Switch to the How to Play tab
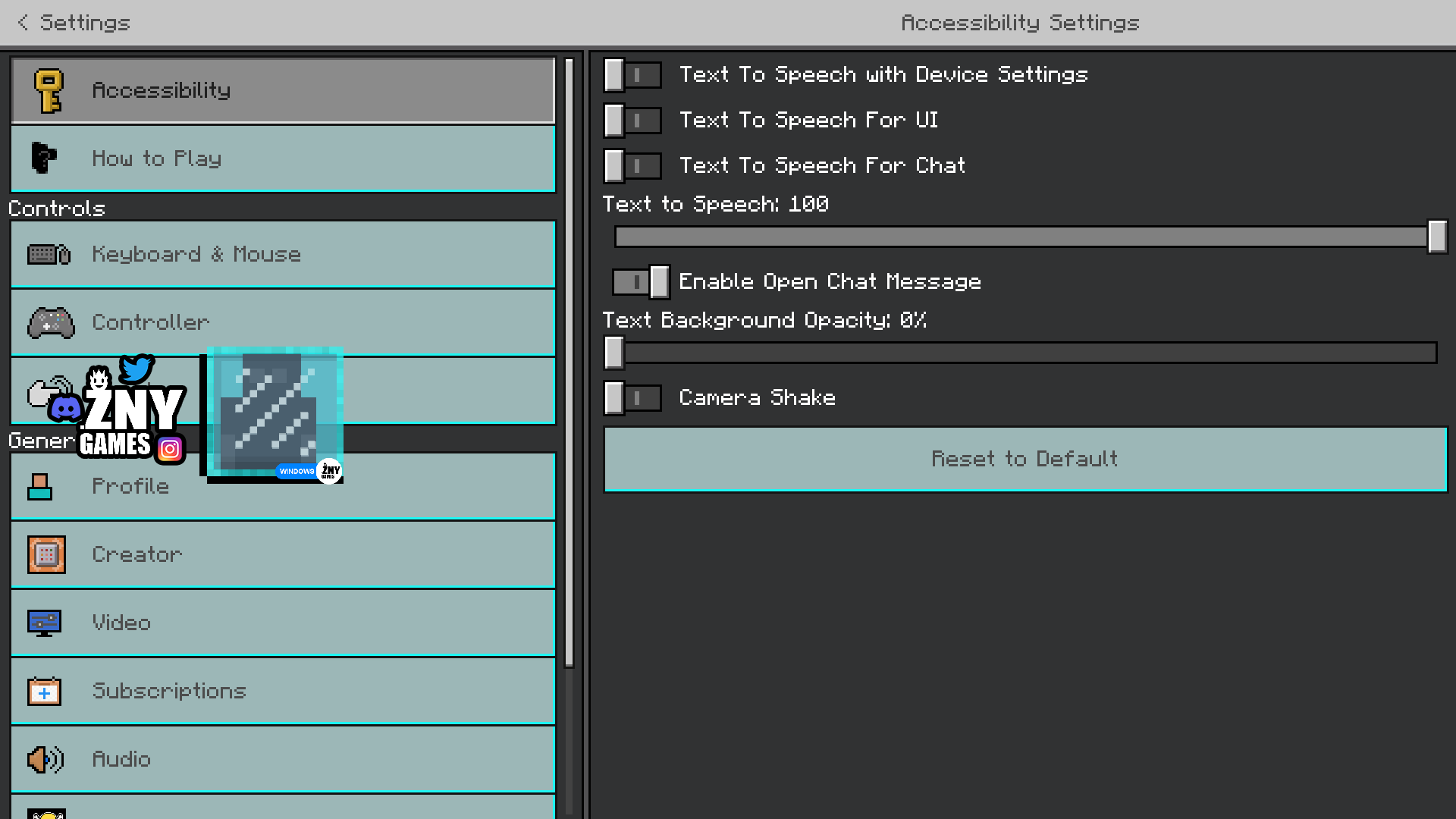Viewport: 1456px width, 819px height. coord(282,158)
